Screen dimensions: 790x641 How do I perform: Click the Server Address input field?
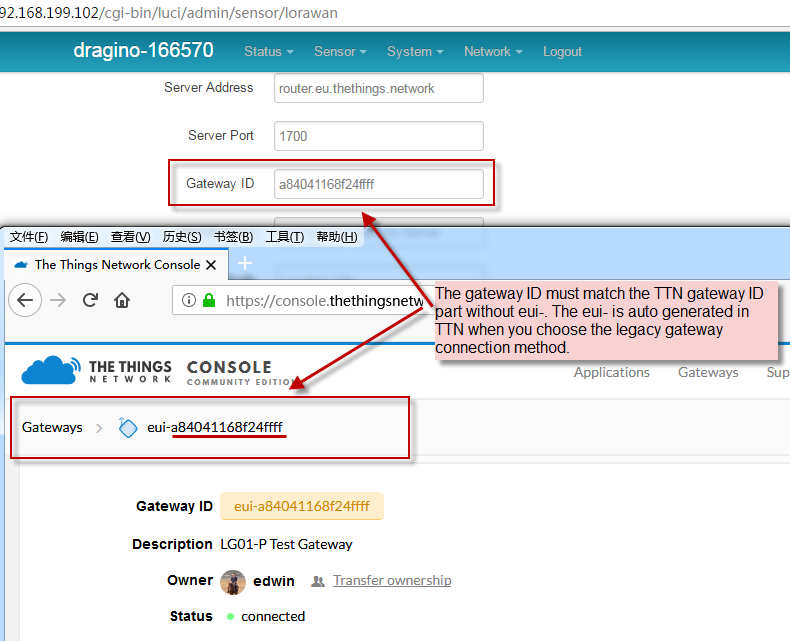pyautogui.click(x=379, y=88)
